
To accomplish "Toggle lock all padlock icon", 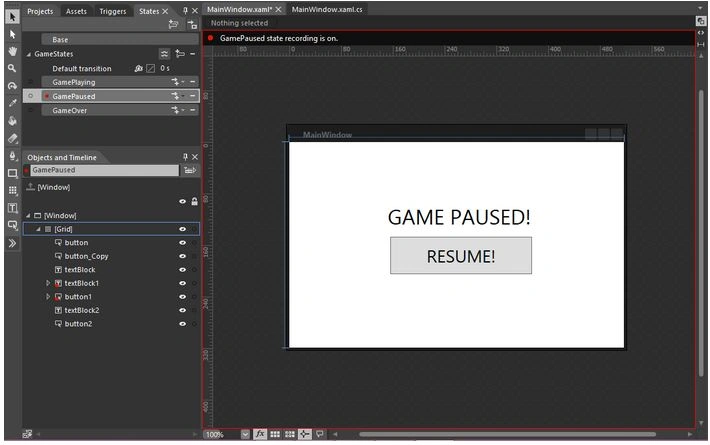I will click(194, 201).
